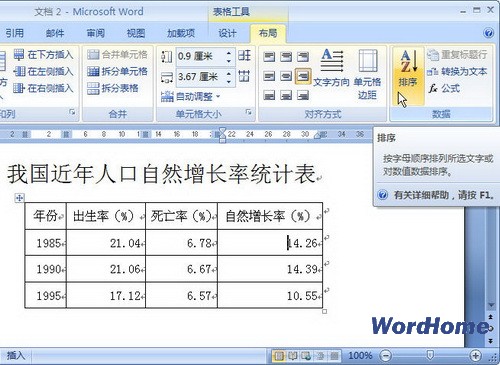The height and width of the screenshot is (365, 500).
Task: Click the table move handle
Action: pyautogui.click(x=19, y=198)
